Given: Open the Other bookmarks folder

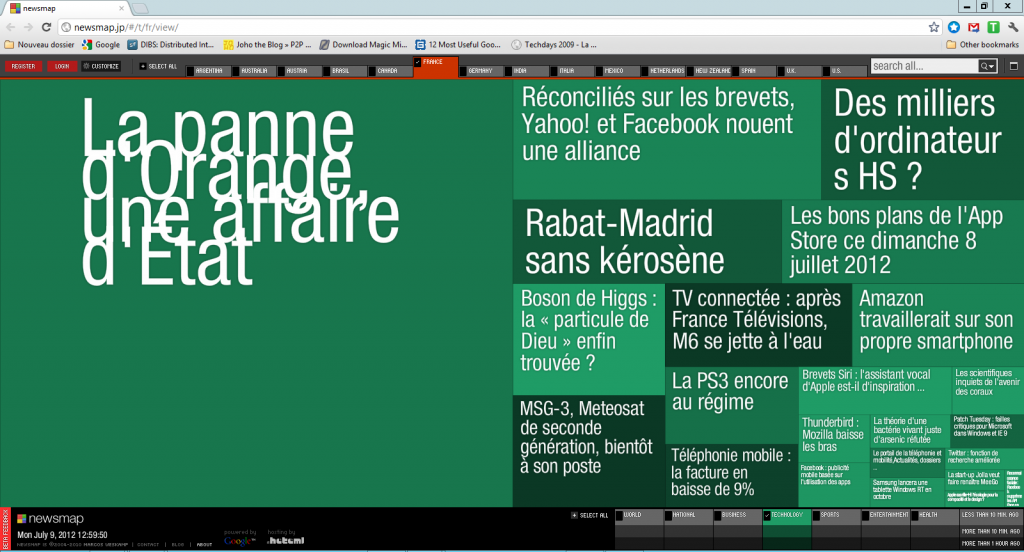Looking at the screenshot, I should (x=982, y=44).
